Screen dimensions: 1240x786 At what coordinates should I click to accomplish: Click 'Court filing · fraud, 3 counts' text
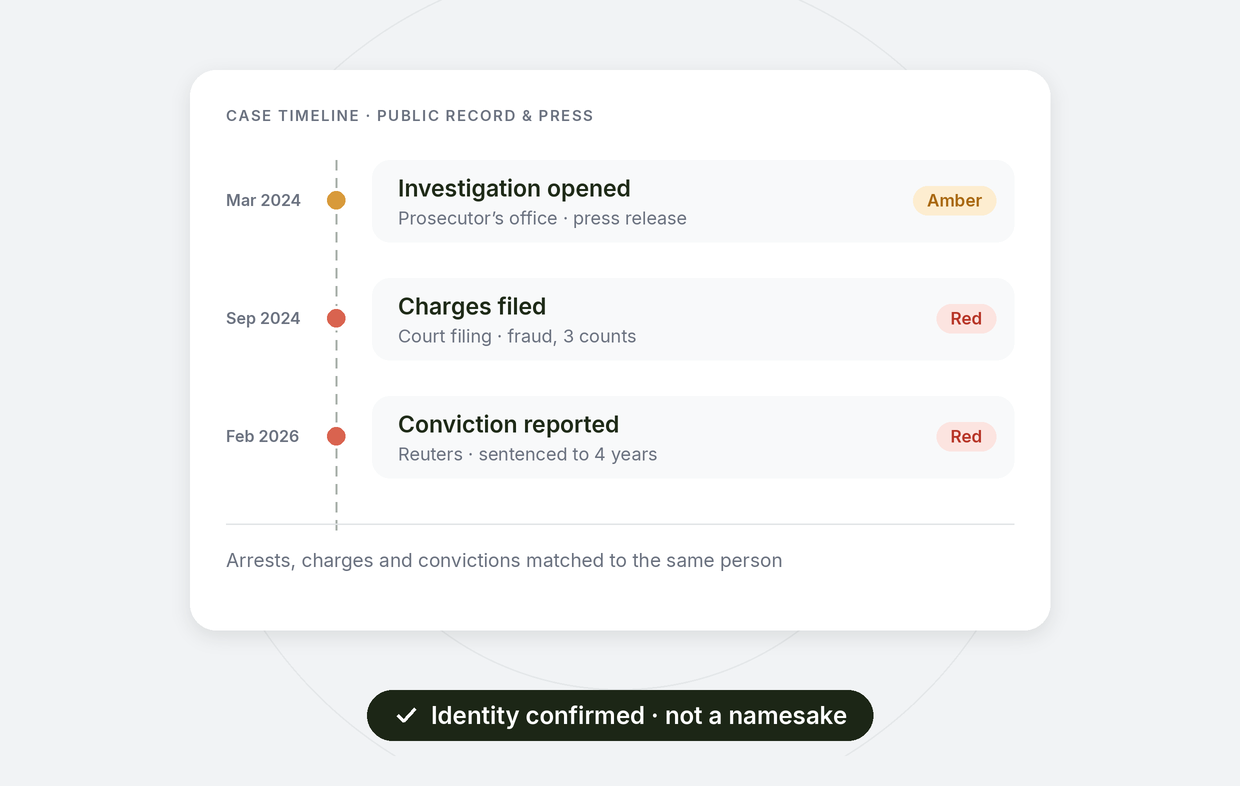pos(517,336)
